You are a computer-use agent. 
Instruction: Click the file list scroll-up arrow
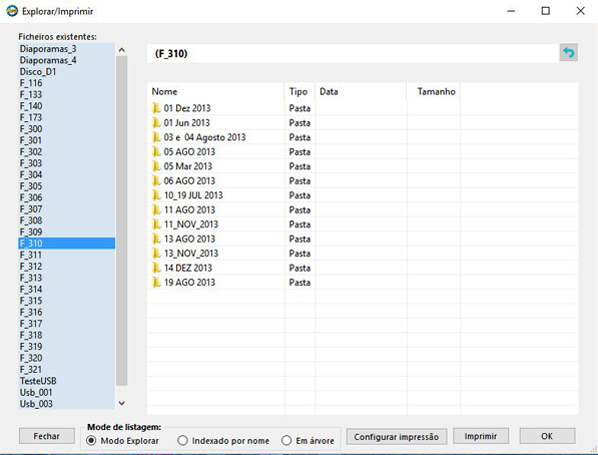pos(122,50)
